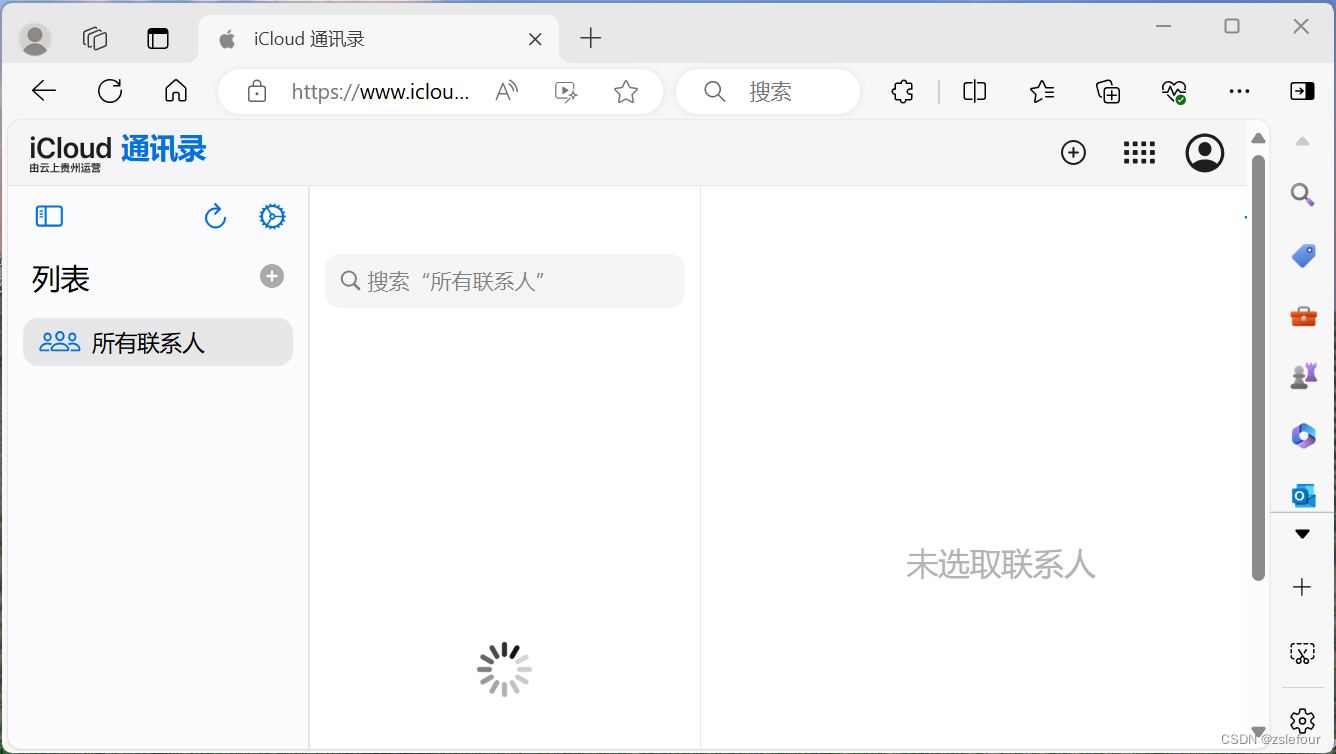Click the iCloud 通讯录 logo title
This screenshot has width=1336, height=754.
(x=118, y=153)
